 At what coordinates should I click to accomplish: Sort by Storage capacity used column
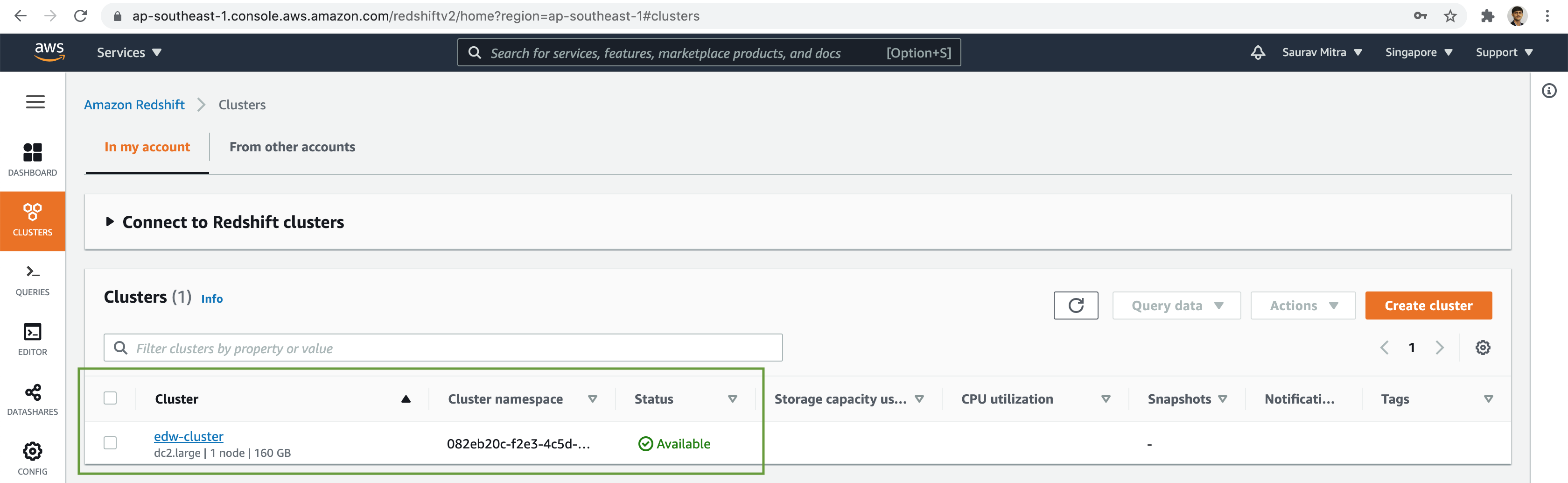click(919, 399)
